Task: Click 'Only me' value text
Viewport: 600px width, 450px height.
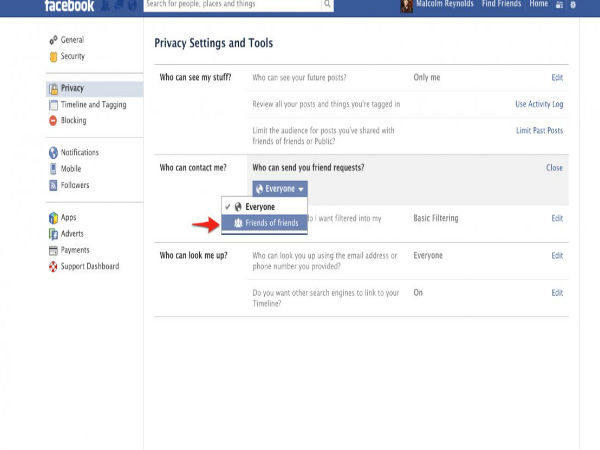Action: (427, 78)
